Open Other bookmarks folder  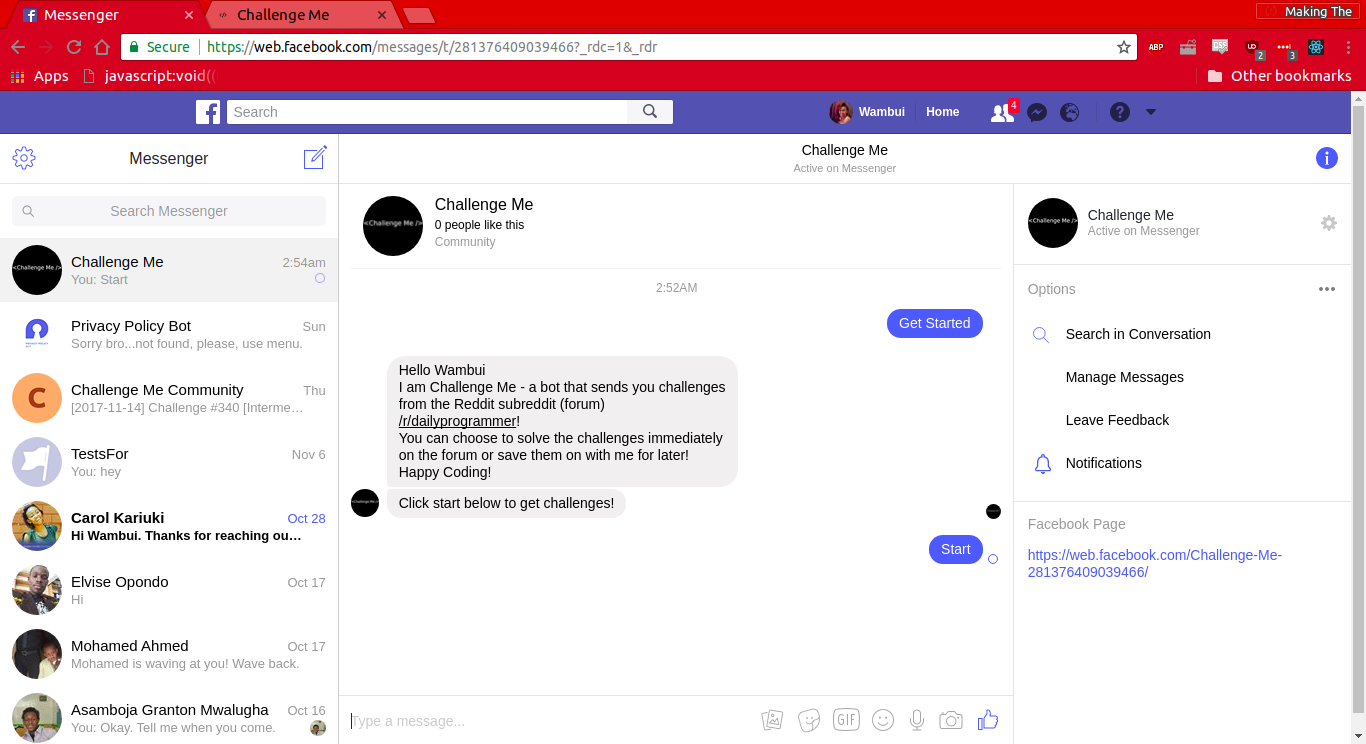(x=1279, y=76)
